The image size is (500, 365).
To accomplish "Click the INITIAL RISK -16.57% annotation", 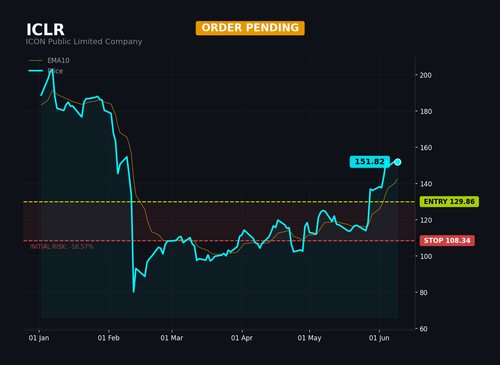I will pyautogui.click(x=62, y=247).
